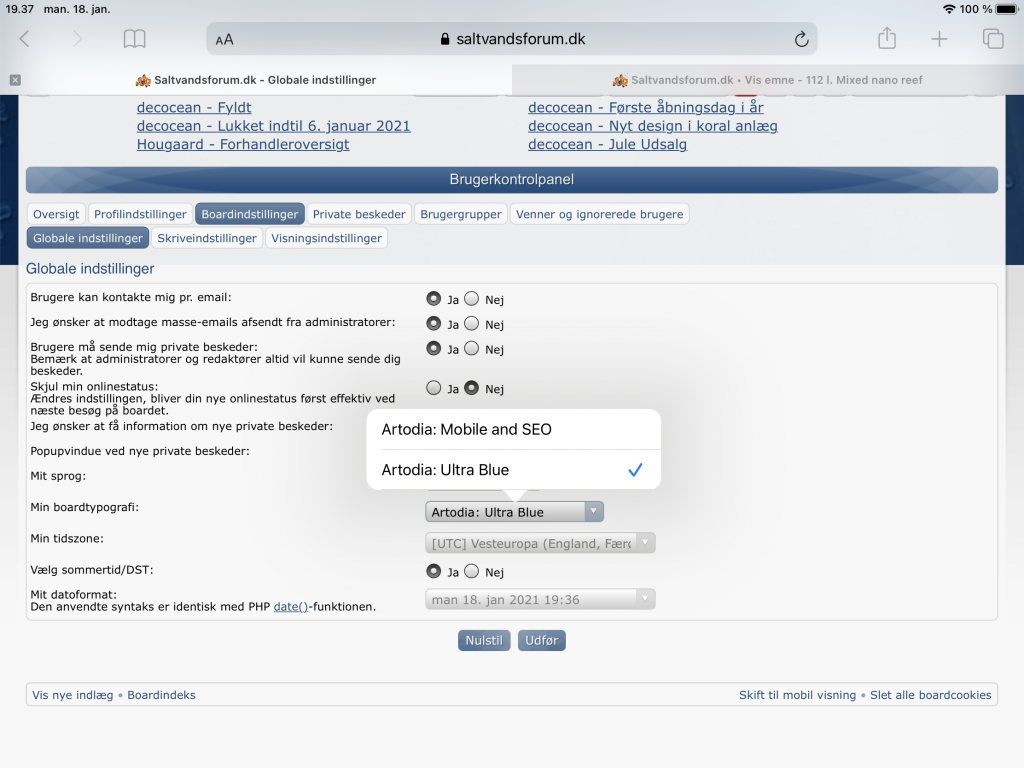Viewport: 1024px width, 768px height.
Task: Tap the aA reader text size icon
Action: 225,40
